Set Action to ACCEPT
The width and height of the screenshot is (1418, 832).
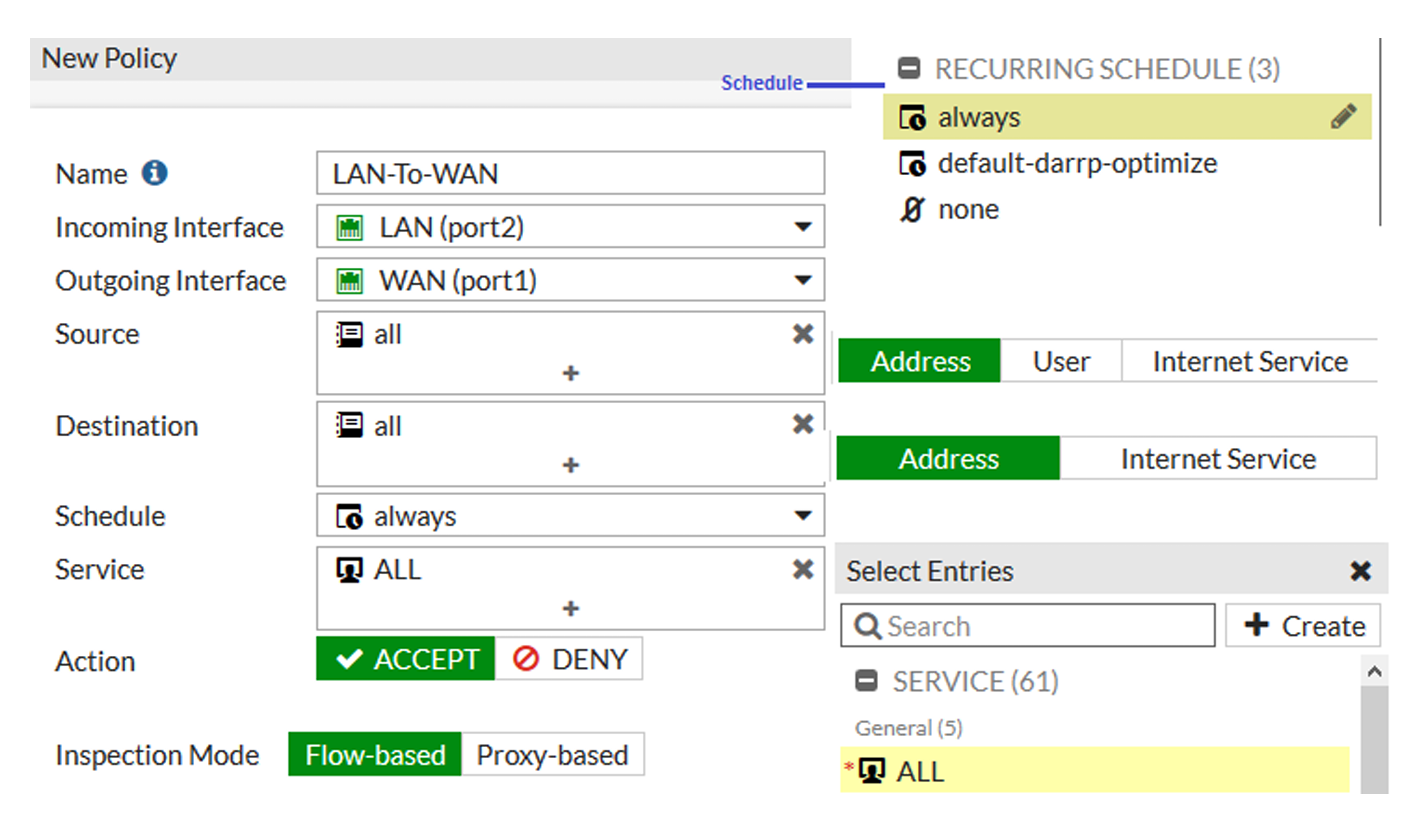point(406,660)
